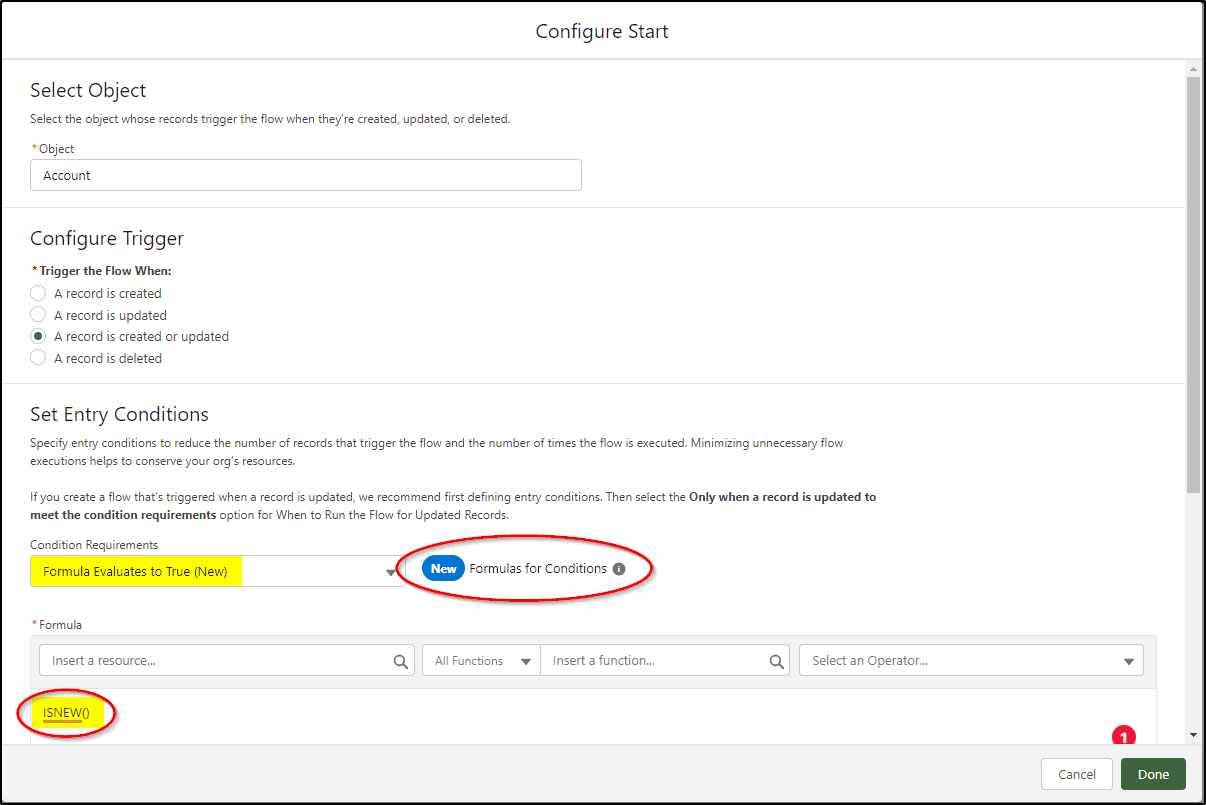Viewport: 1206px width, 805px height.
Task: Click the vertical scrollbar thumb
Action: [1193, 285]
